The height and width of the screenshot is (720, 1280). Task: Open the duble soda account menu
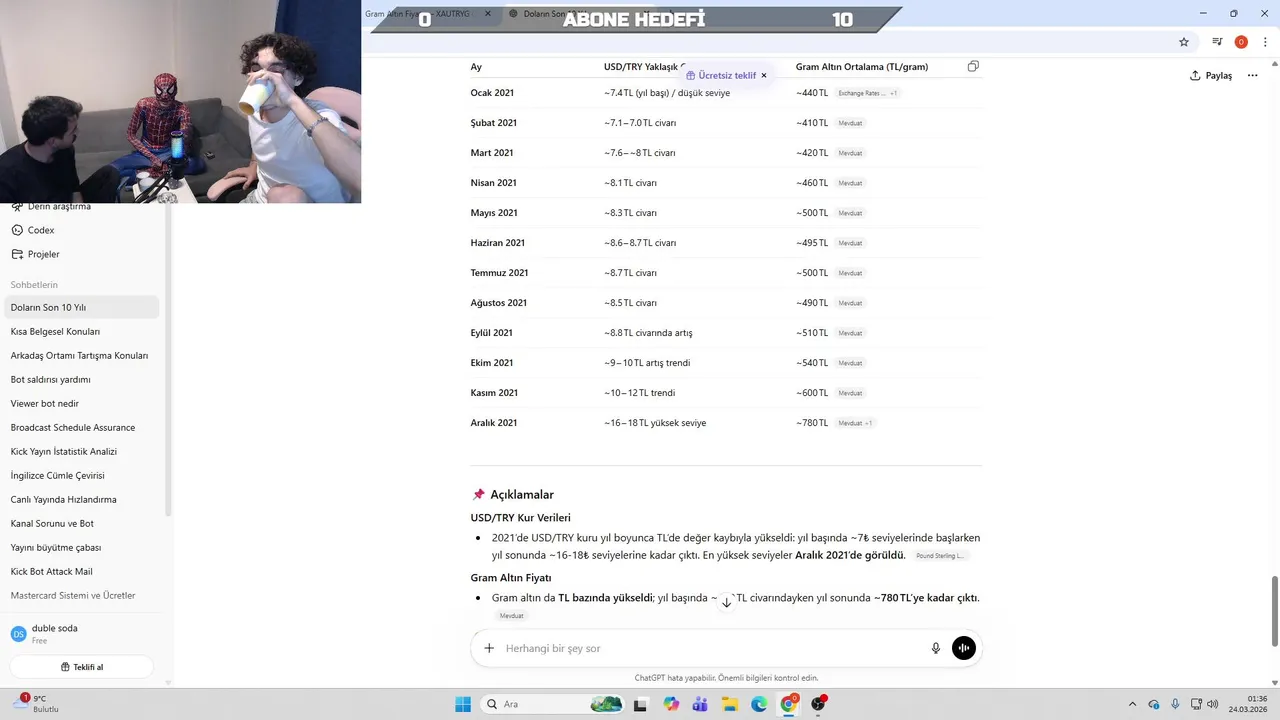pos(82,634)
